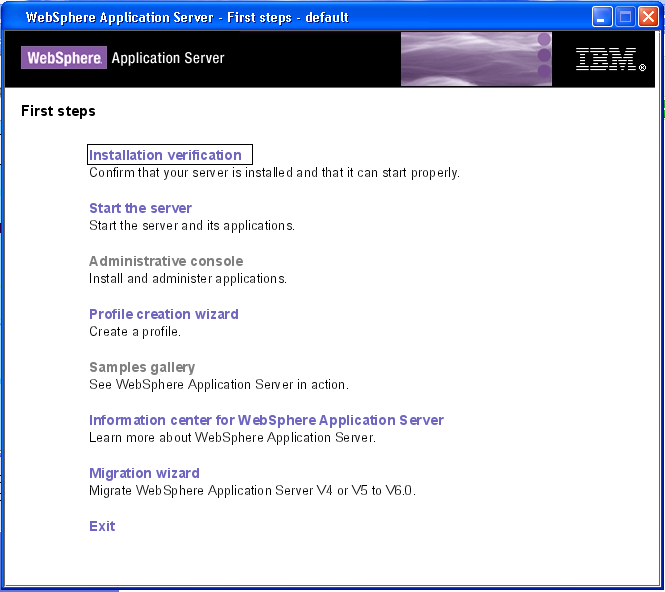The height and width of the screenshot is (592, 665).
Task: Click the purple WebSphere logo badge
Action: pos(64,58)
